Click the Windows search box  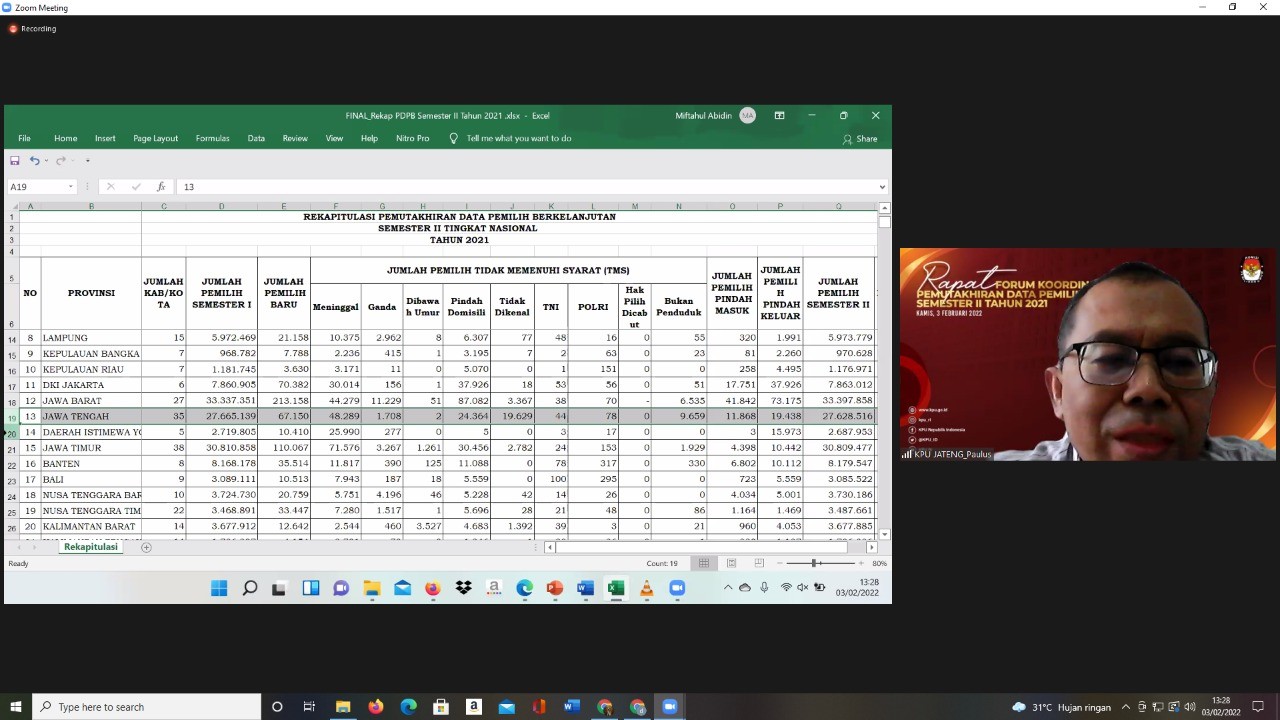click(145, 707)
